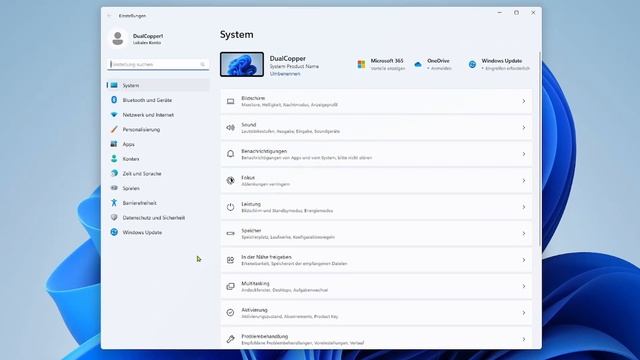Click the Einstellung suchen search field
The width and height of the screenshot is (640, 360).
(x=158, y=64)
